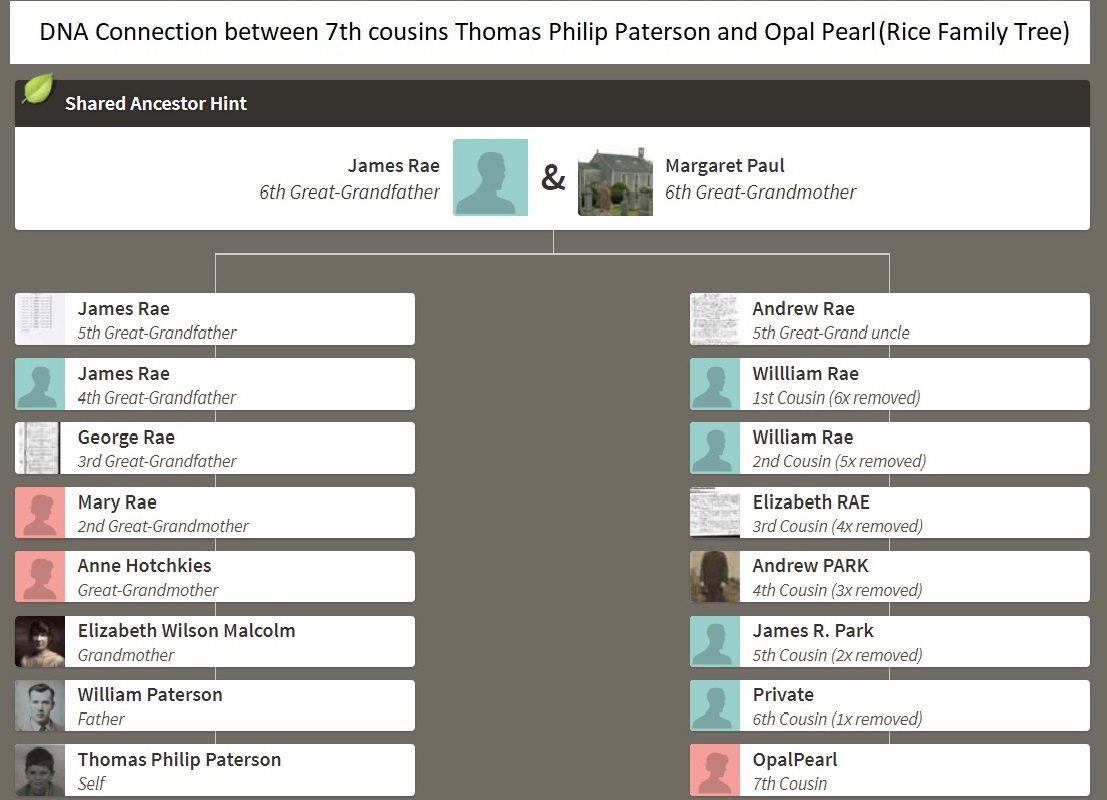Click the Margaret Paul name link

click(724, 165)
